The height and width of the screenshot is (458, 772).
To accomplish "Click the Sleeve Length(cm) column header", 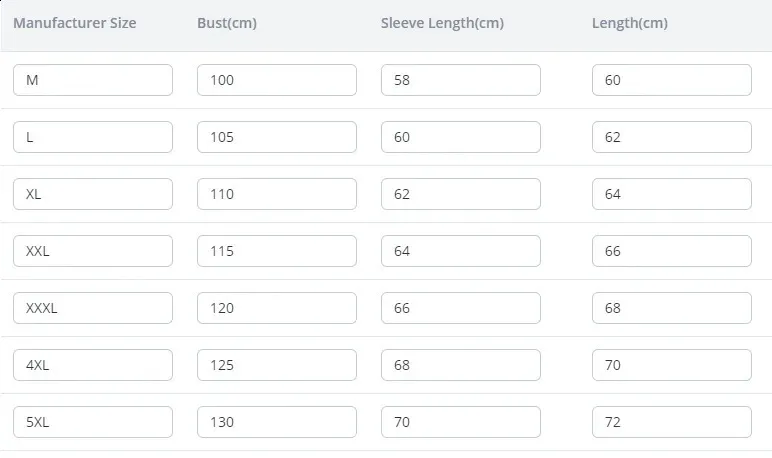I will 442,23.
